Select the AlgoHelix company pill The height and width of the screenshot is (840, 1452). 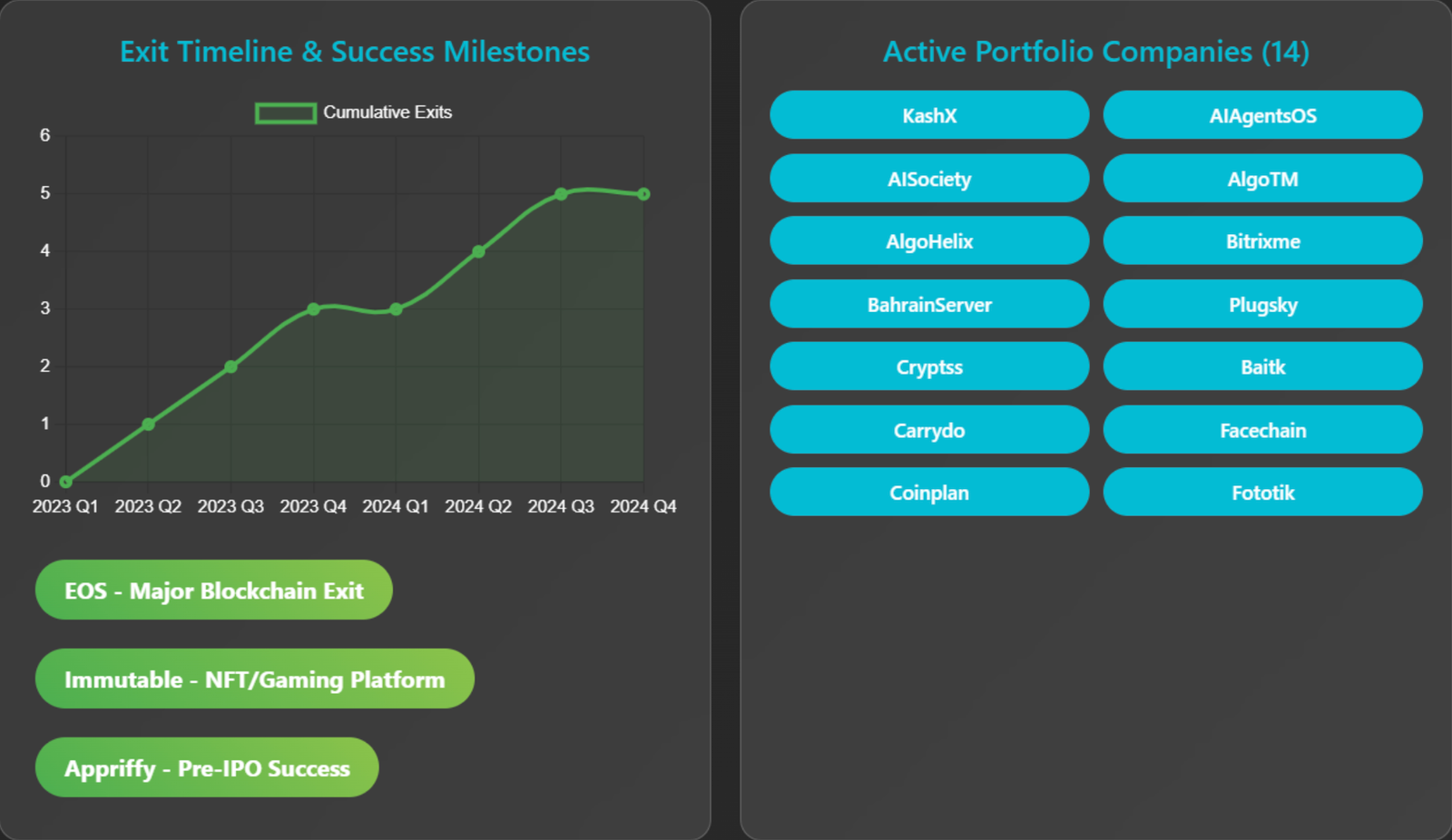tap(929, 241)
